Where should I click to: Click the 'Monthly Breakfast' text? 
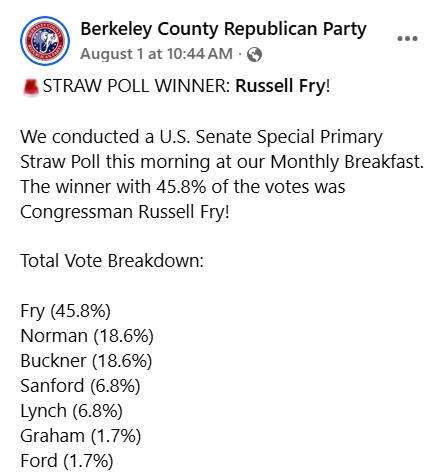pos(347,162)
